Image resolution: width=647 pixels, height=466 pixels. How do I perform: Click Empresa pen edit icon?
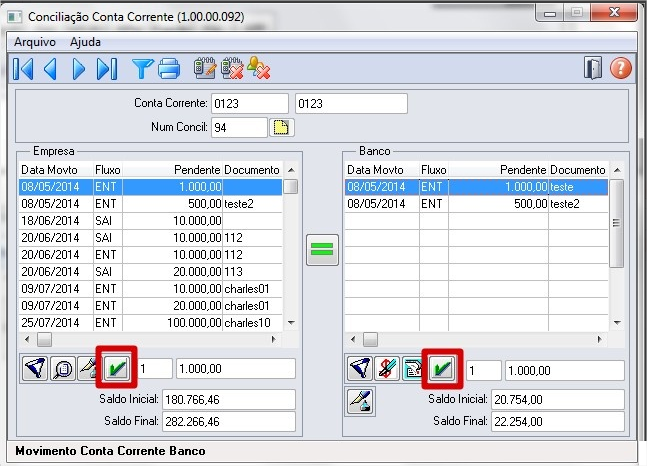pyautogui.click(x=87, y=368)
